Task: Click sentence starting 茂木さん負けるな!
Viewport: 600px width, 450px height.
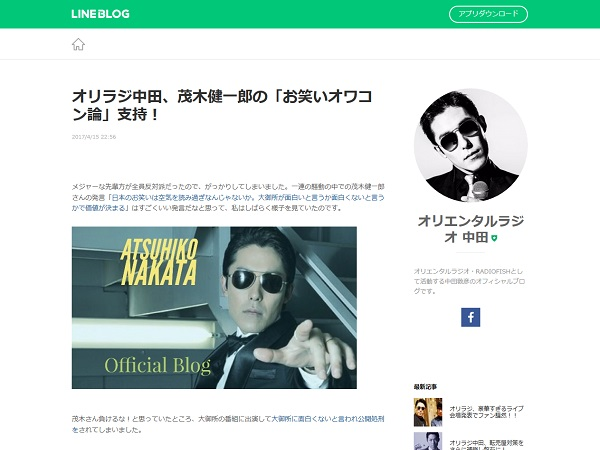Action: tap(228, 424)
